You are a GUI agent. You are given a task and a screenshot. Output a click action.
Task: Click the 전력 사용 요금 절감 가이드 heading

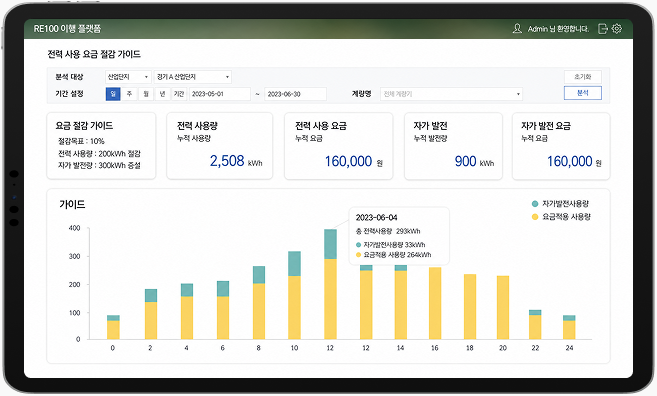coord(94,54)
